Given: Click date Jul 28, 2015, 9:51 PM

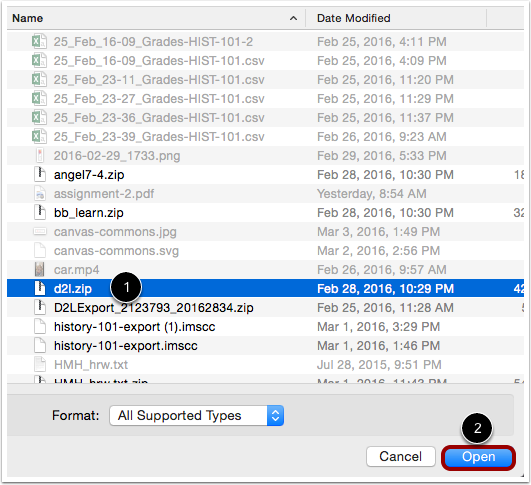Looking at the screenshot, I should point(379,365).
